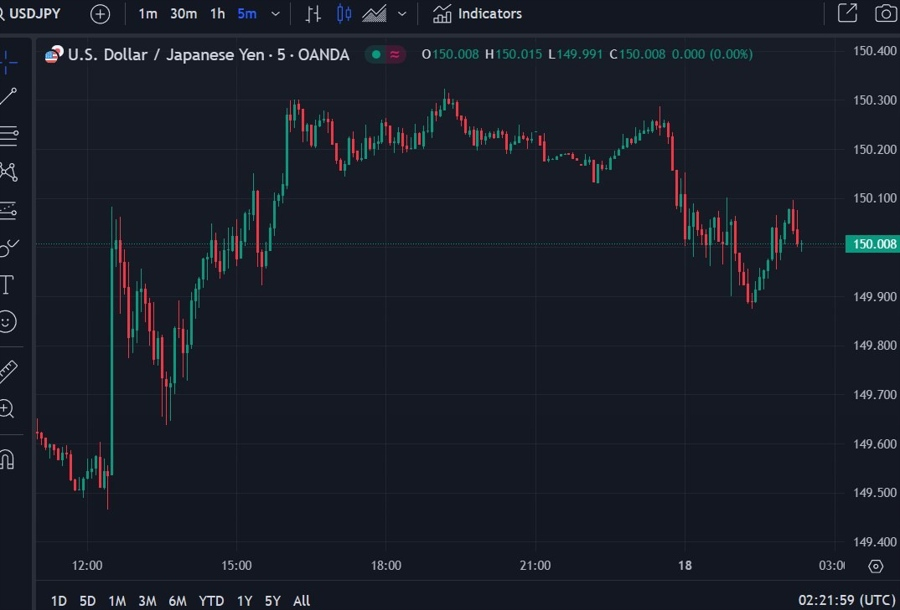Open chart settings gear icon
The image size is (900, 610).
click(875, 566)
